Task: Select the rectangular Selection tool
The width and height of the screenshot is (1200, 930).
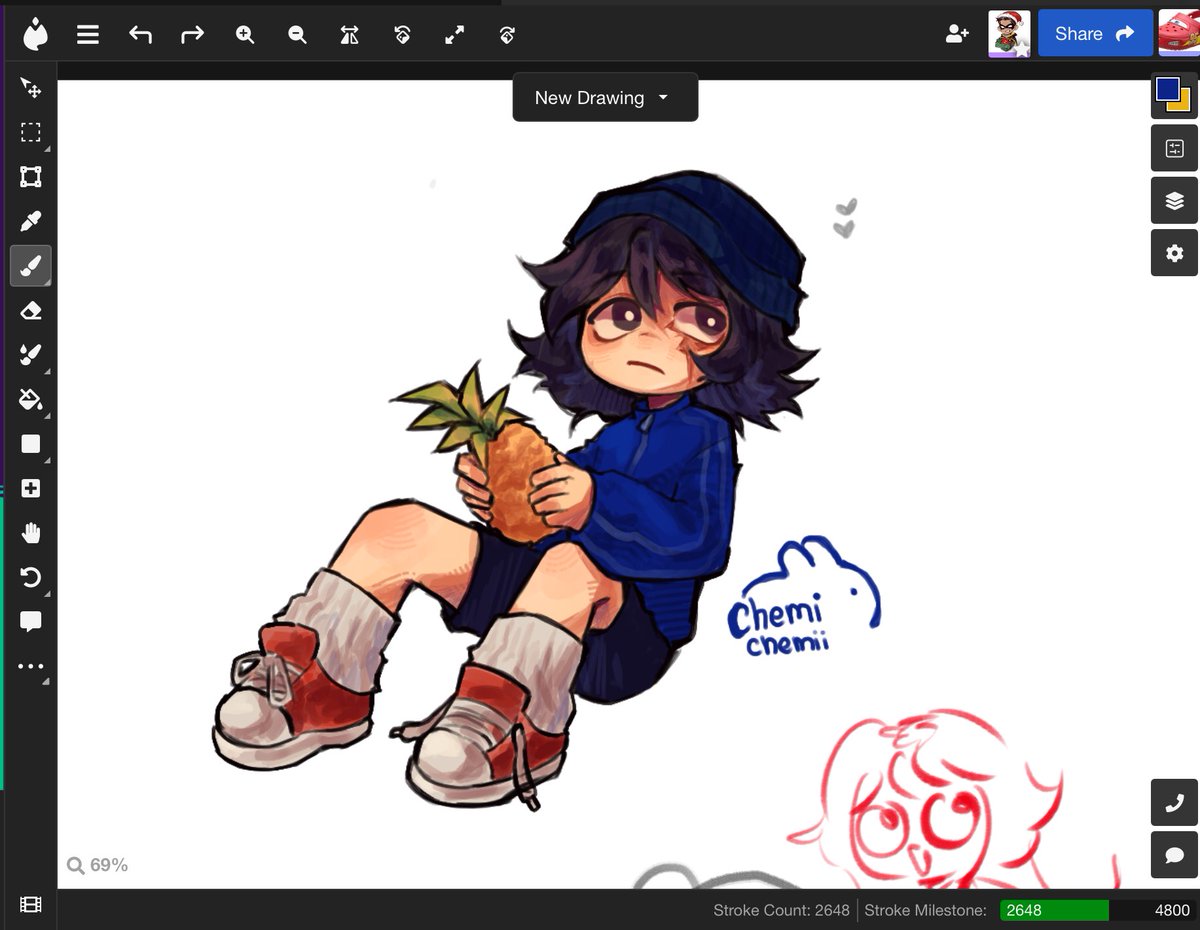Action: (x=31, y=133)
